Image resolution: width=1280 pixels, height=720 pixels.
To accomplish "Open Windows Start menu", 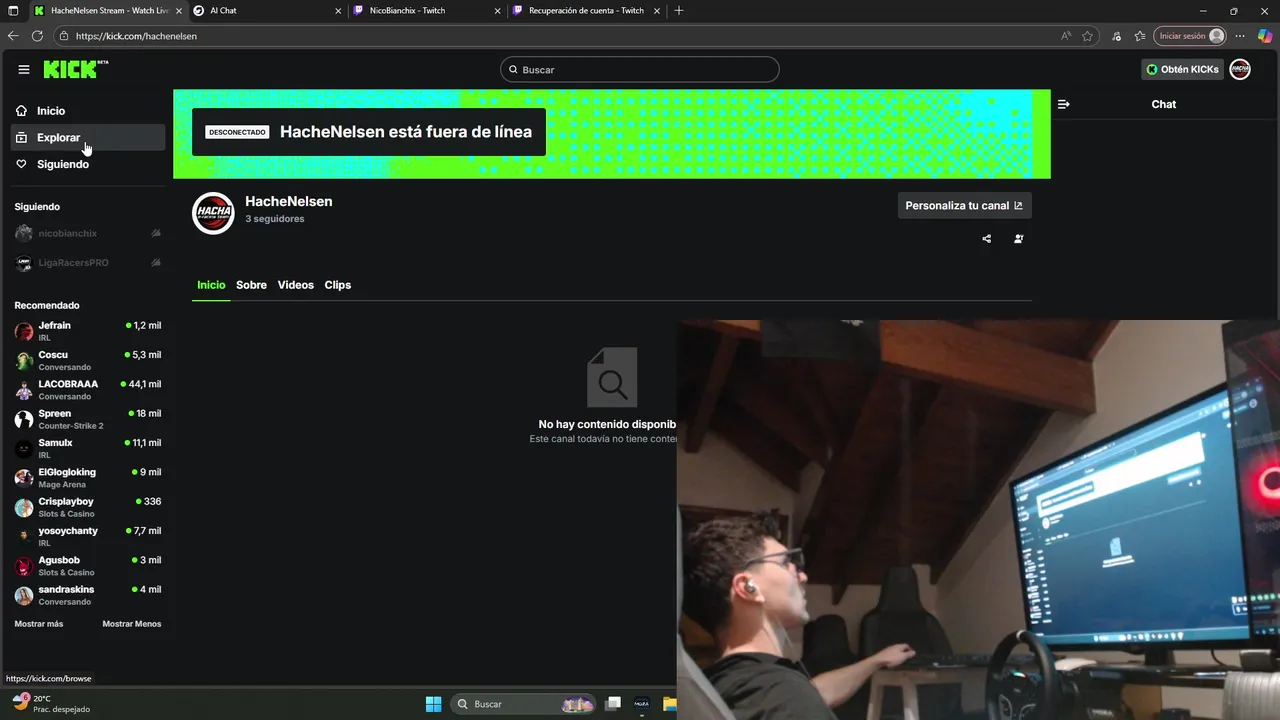I will [x=433, y=704].
